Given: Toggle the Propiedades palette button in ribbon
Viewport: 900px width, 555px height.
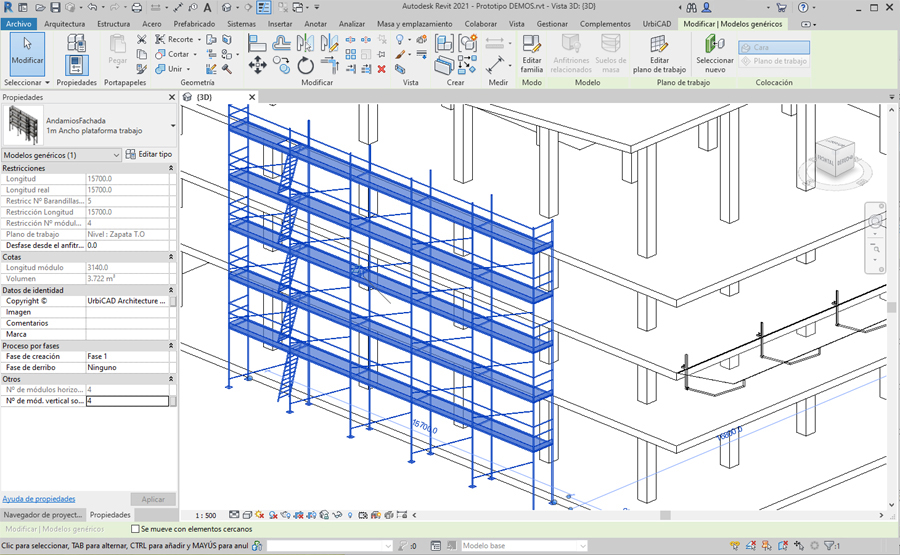Looking at the screenshot, I should (x=75, y=66).
